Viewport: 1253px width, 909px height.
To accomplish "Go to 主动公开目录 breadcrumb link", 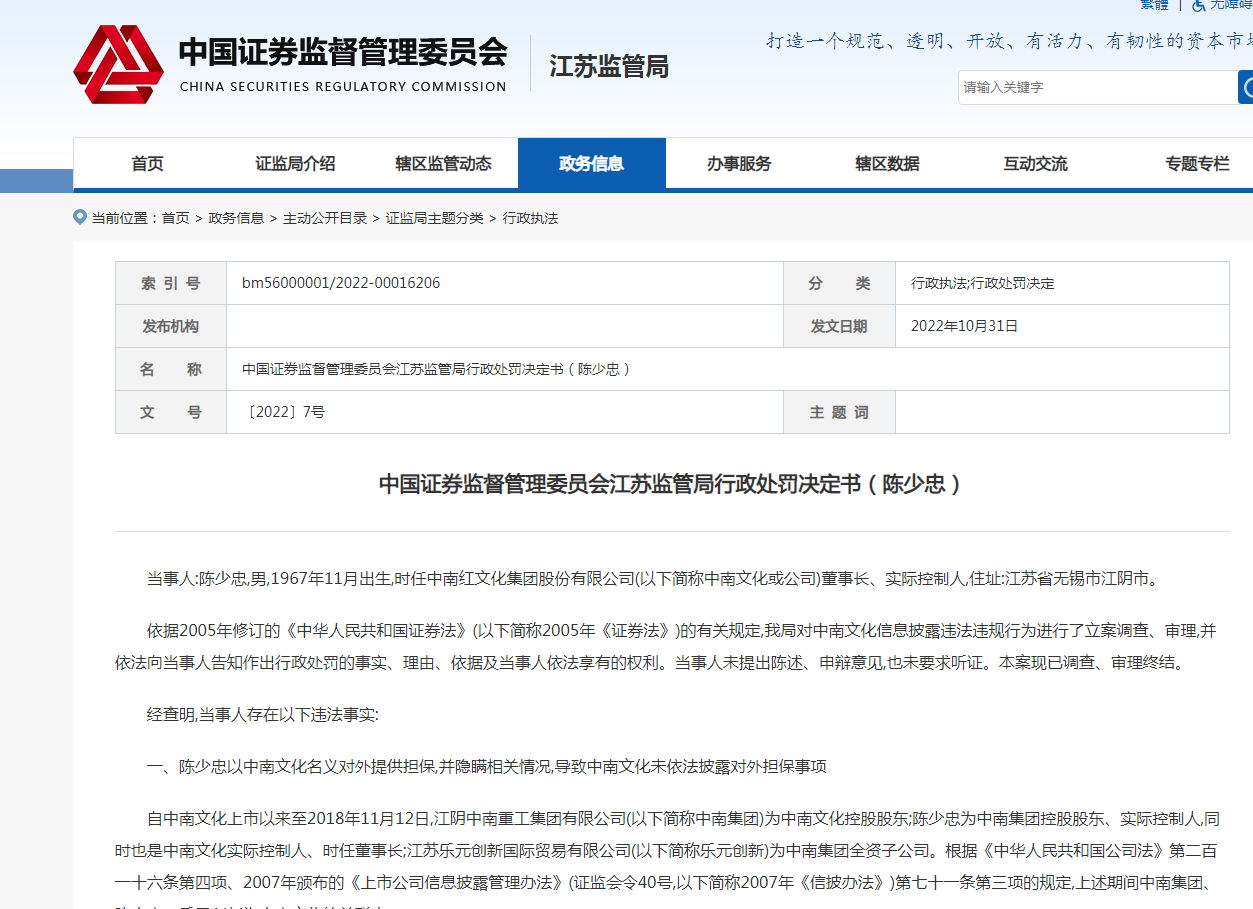I will (325, 218).
